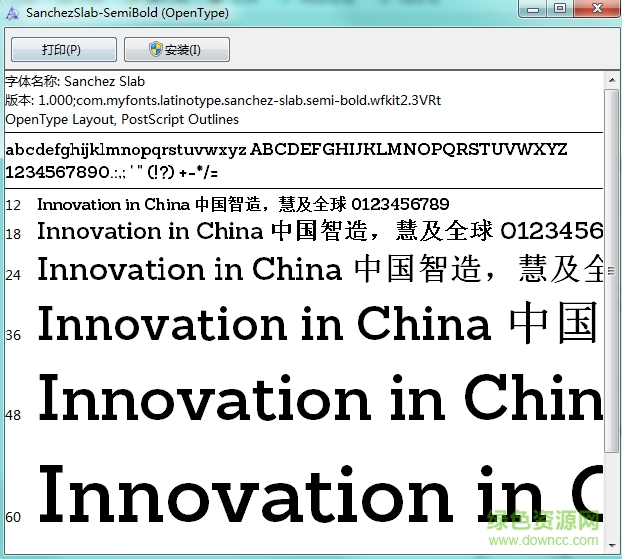The width and height of the screenshot is (622, 559).
Task: Click the size 36 sample text line
Action: tap(317, 323)
